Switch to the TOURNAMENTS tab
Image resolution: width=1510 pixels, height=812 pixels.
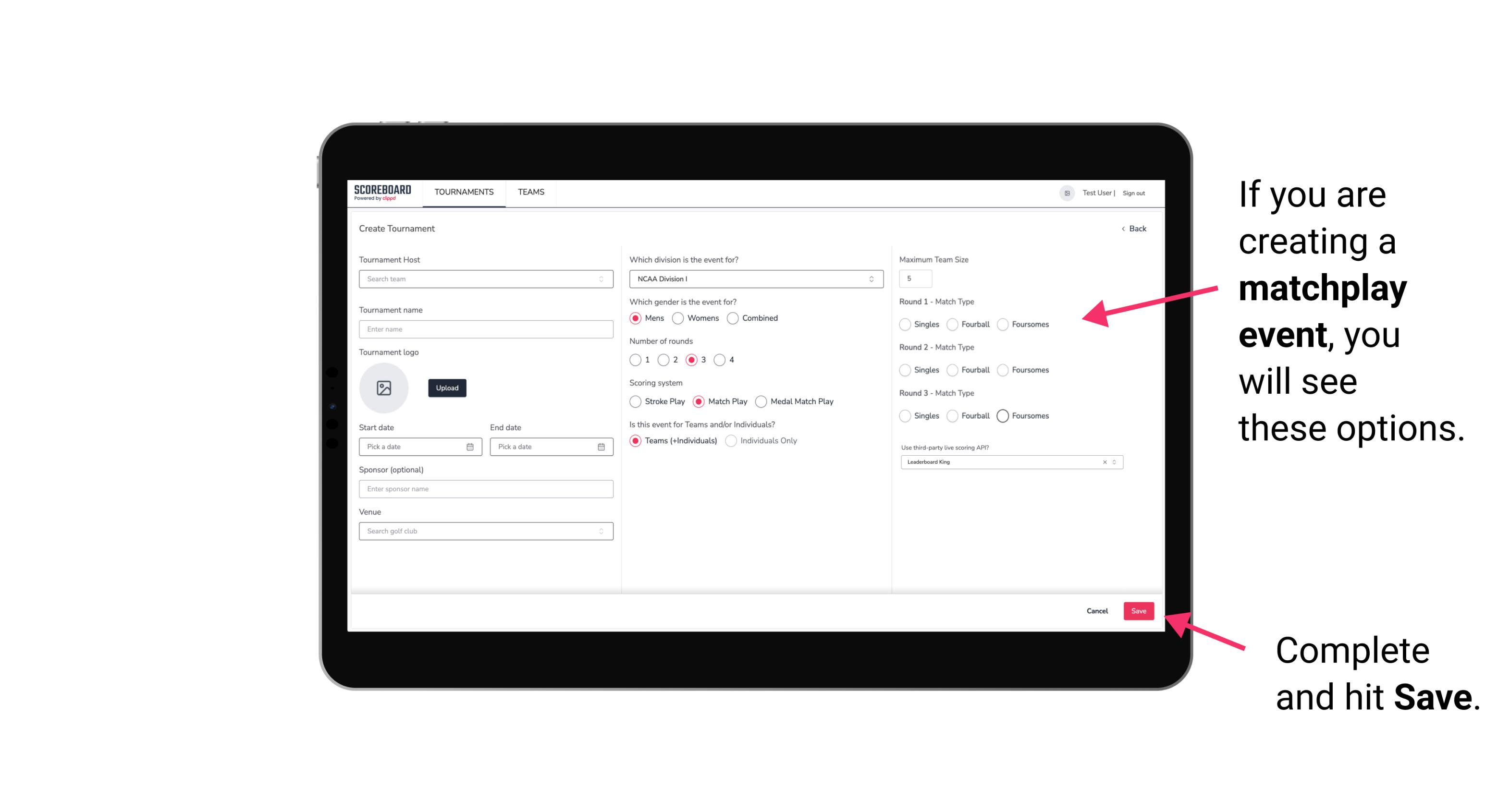click(x=464, y=192)
